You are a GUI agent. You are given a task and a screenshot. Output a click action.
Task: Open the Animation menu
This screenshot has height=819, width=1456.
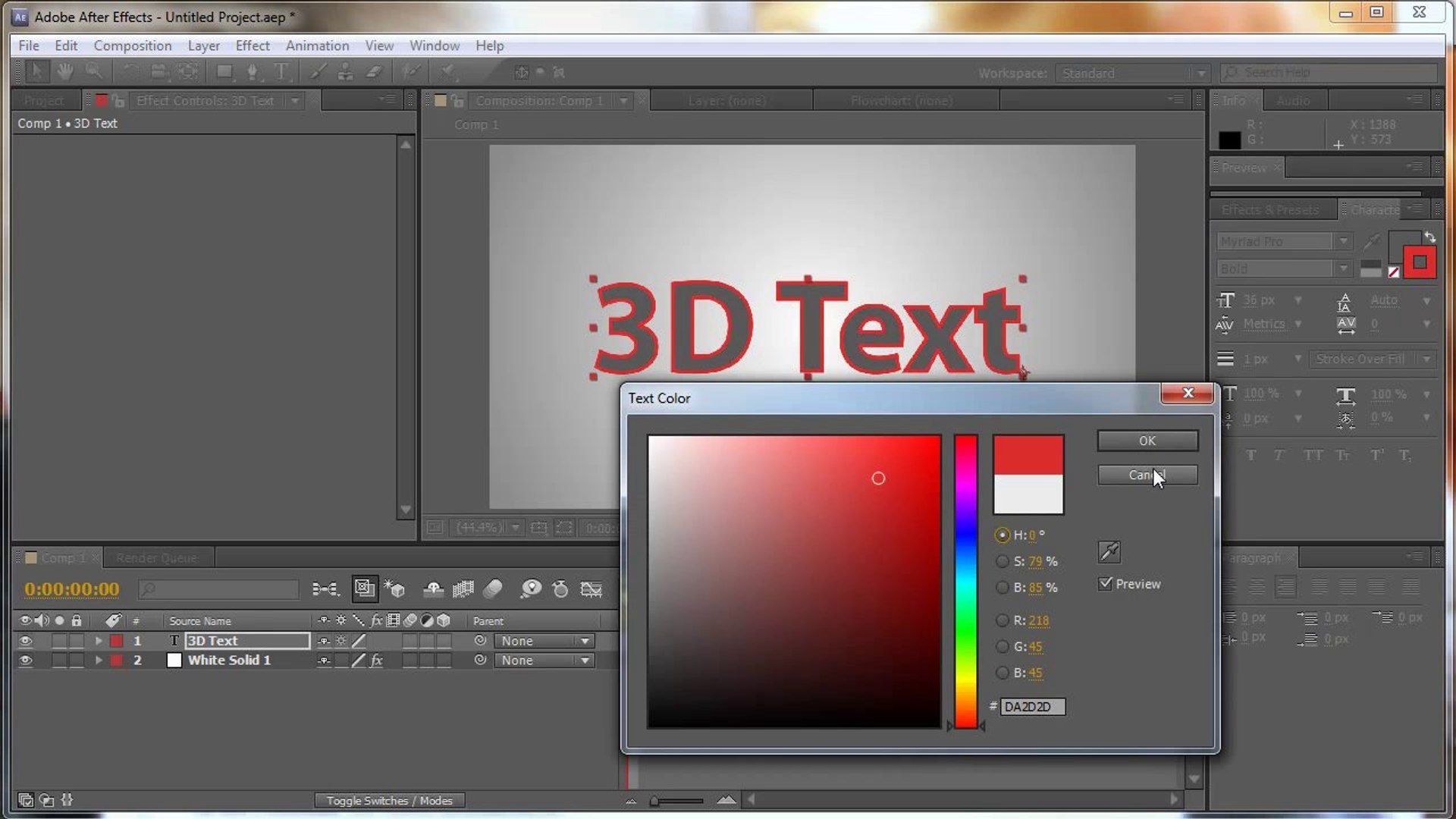coord(317,45)
